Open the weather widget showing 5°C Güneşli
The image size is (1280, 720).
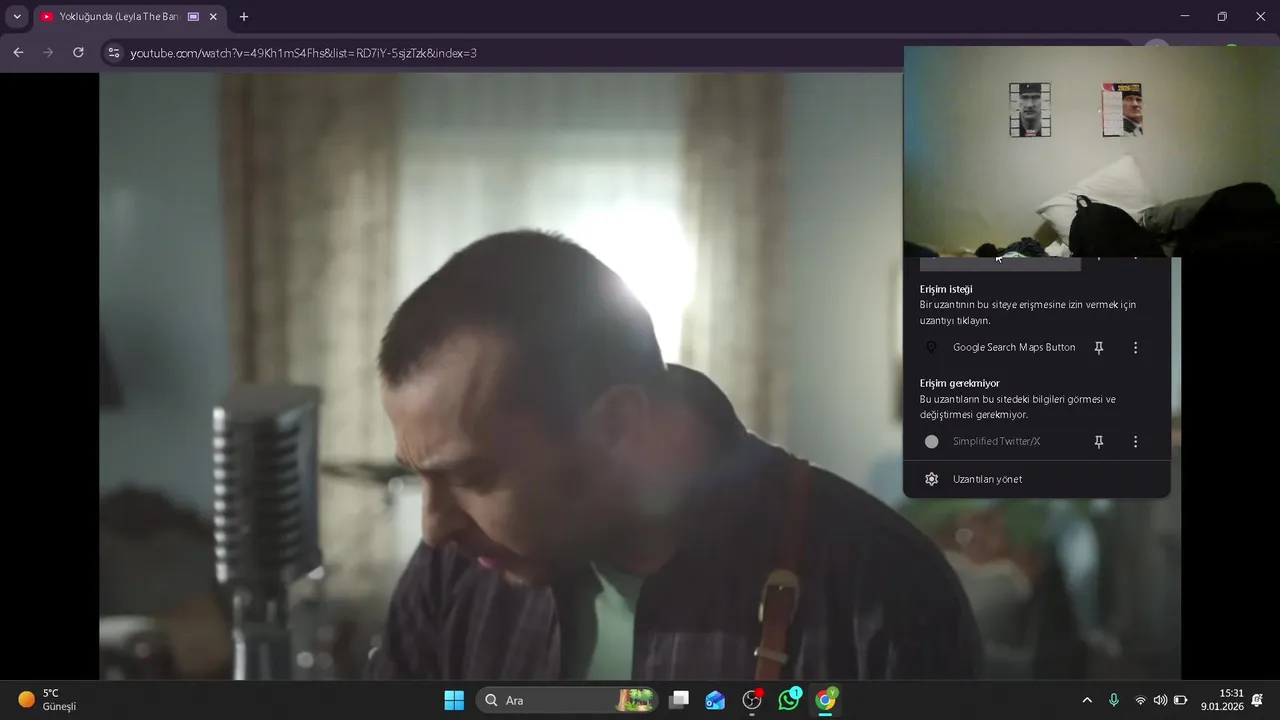click(x=48, y=700)
